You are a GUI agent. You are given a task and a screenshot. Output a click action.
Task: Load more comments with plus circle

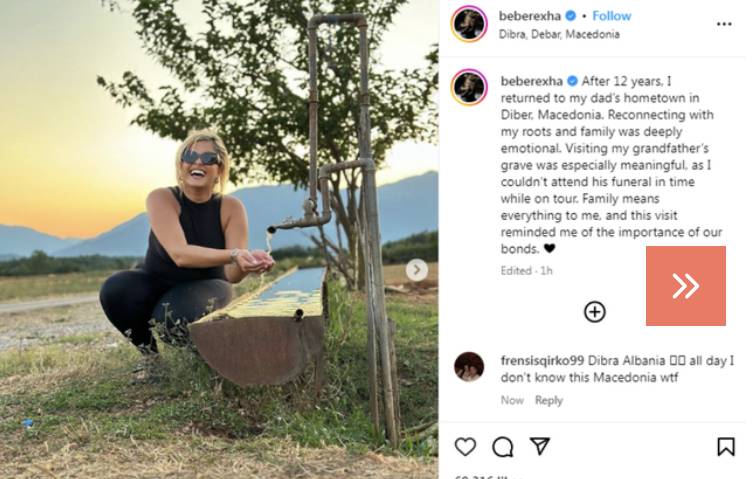595,312
